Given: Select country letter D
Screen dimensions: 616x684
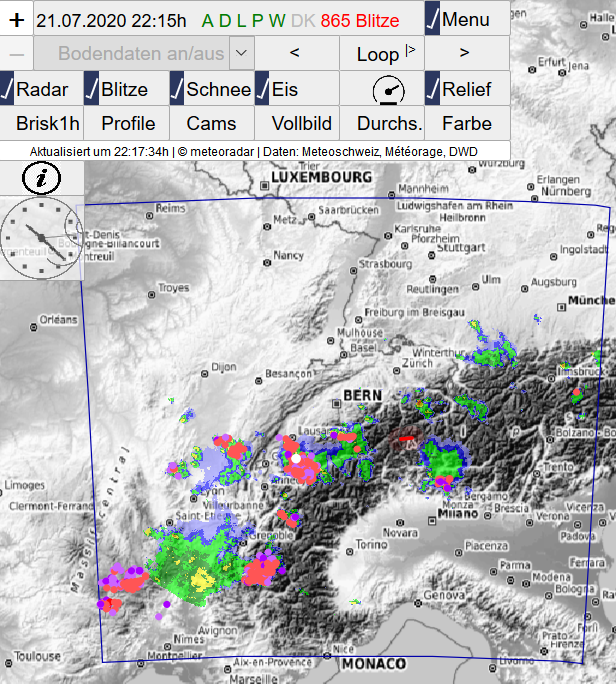Looking at the screenshot, I should point(225,21).
